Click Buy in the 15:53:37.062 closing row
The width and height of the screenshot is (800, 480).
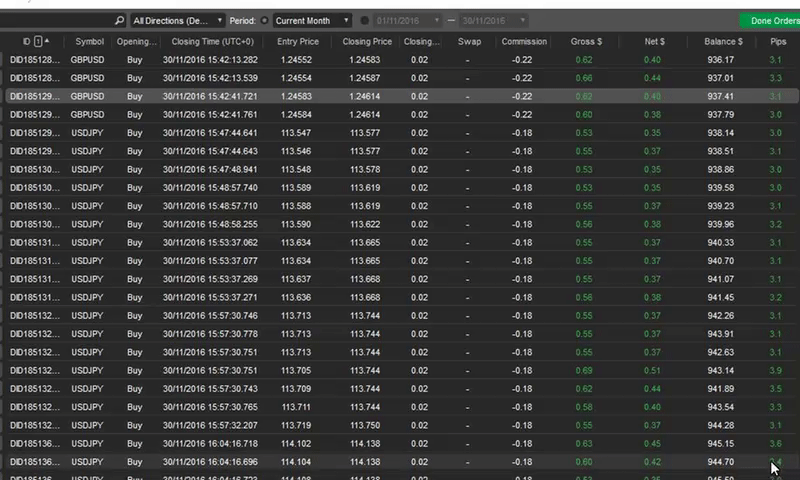[x=135, y=243]
